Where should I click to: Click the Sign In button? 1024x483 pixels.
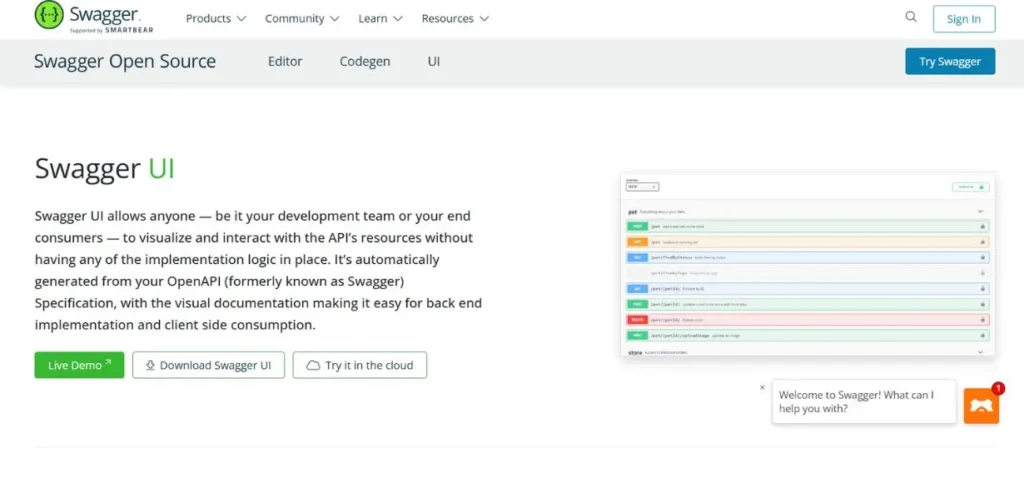pyautogui.click(x=964, y=19)
